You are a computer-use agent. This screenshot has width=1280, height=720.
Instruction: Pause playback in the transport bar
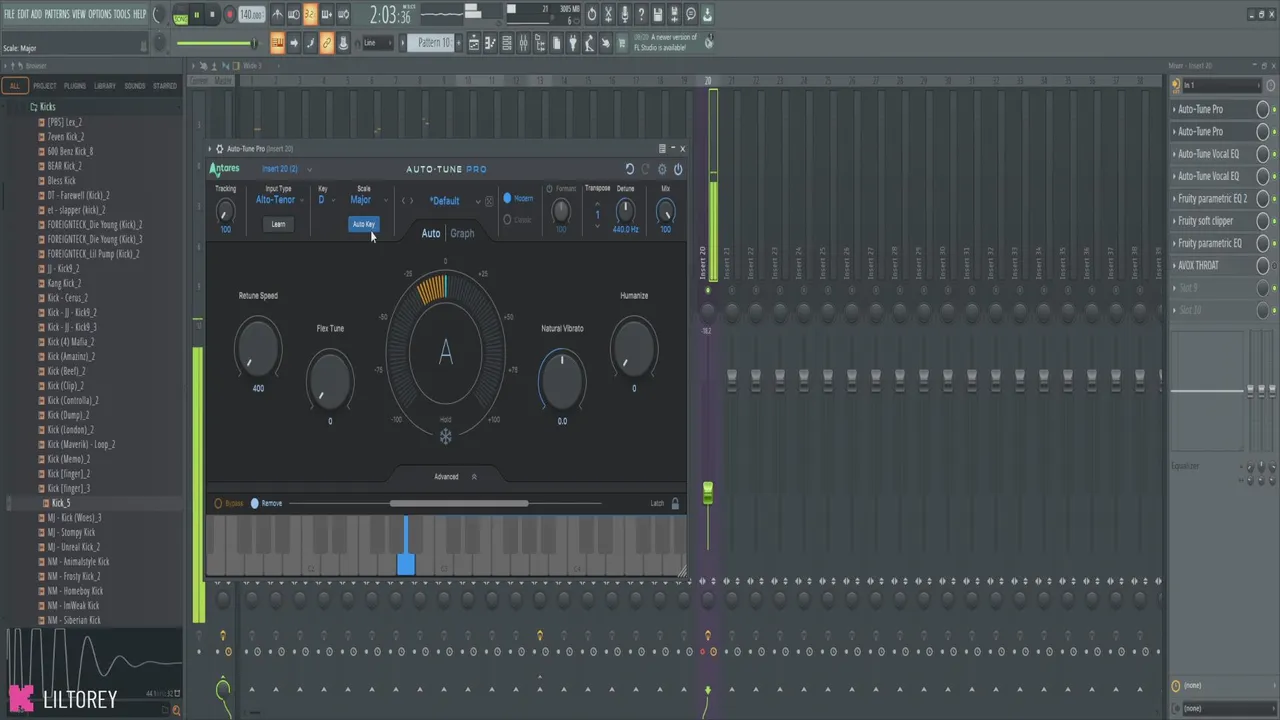point(196,15)
